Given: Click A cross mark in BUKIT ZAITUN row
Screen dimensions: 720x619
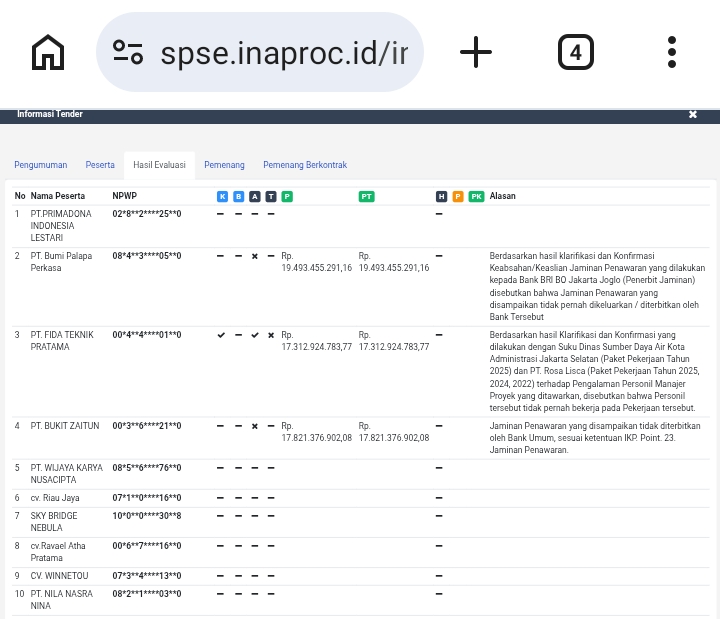Looking at the screenshot, I should tap(254, 426).
